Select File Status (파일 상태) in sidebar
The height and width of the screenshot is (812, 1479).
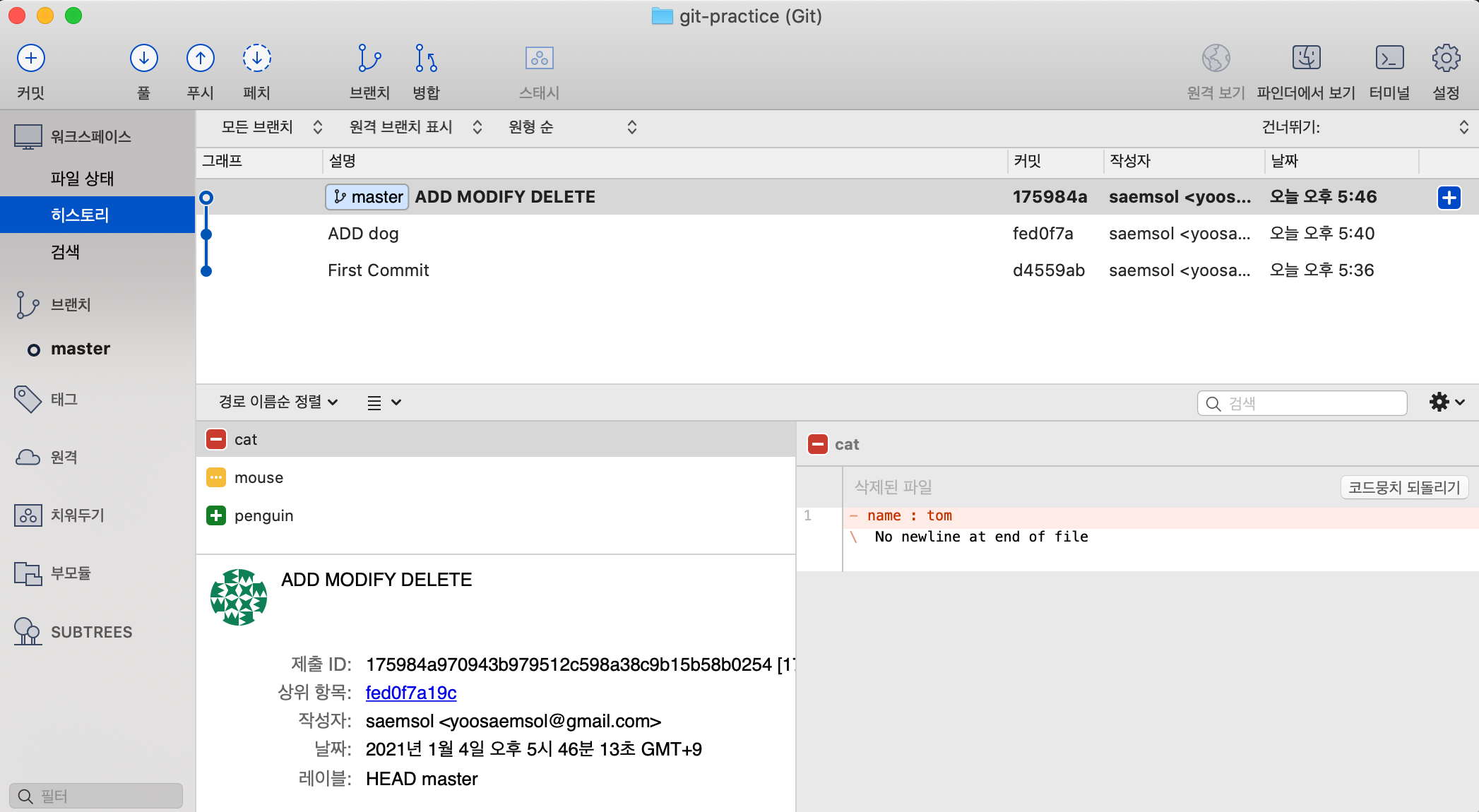[x=82, y=179]
